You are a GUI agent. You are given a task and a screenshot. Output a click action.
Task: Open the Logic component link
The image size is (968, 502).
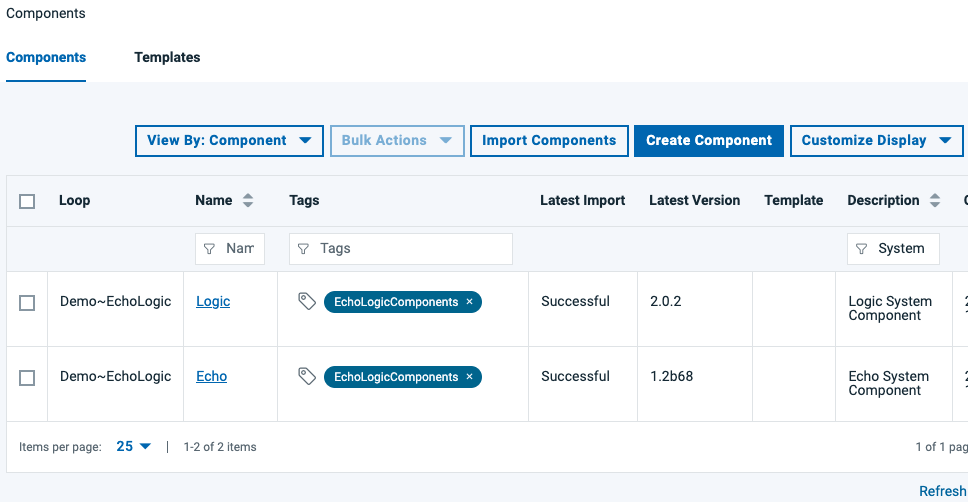click(x=213, y=301)
